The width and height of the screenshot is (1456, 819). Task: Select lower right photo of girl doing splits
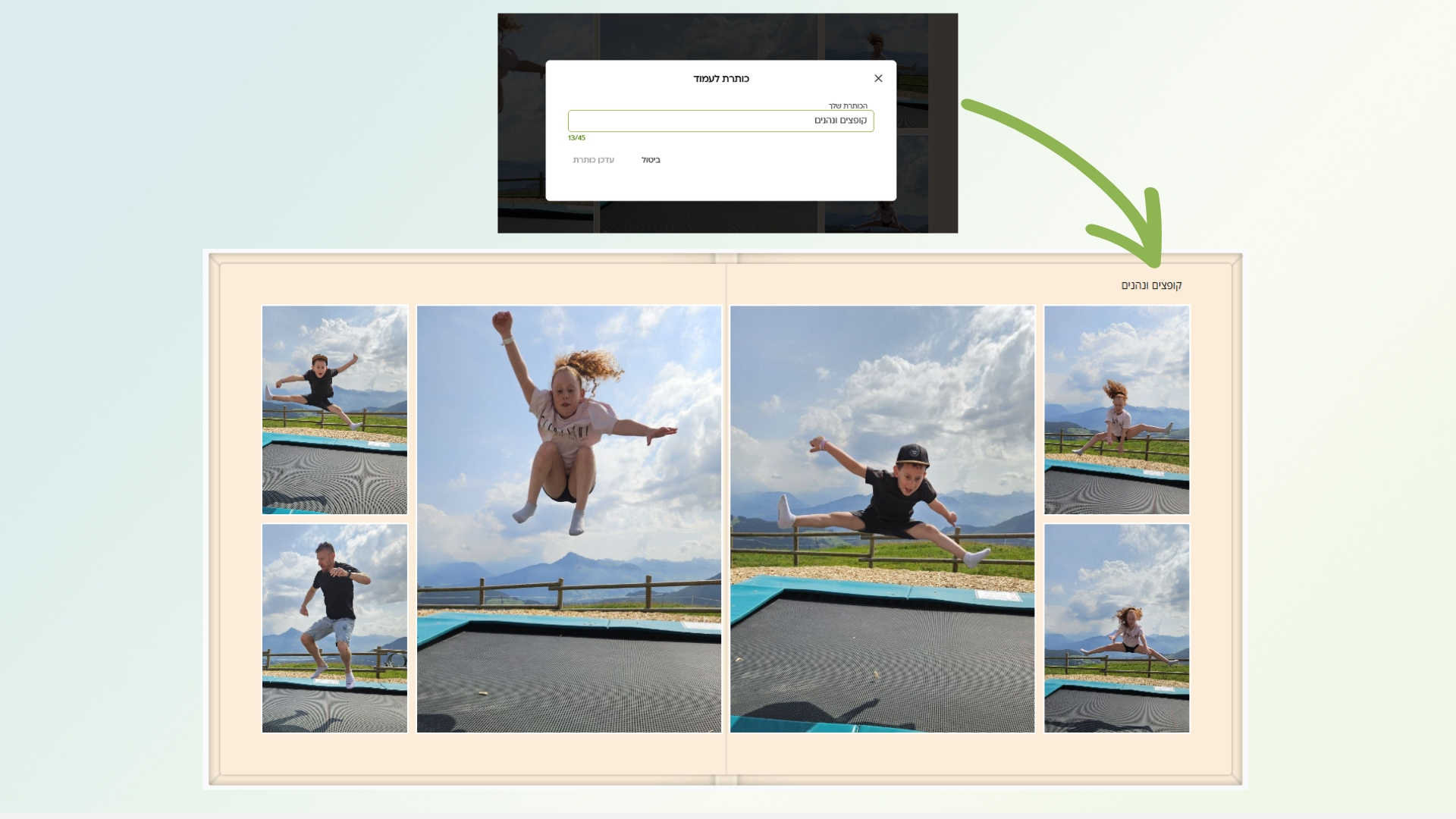[x=1116, y=628]
